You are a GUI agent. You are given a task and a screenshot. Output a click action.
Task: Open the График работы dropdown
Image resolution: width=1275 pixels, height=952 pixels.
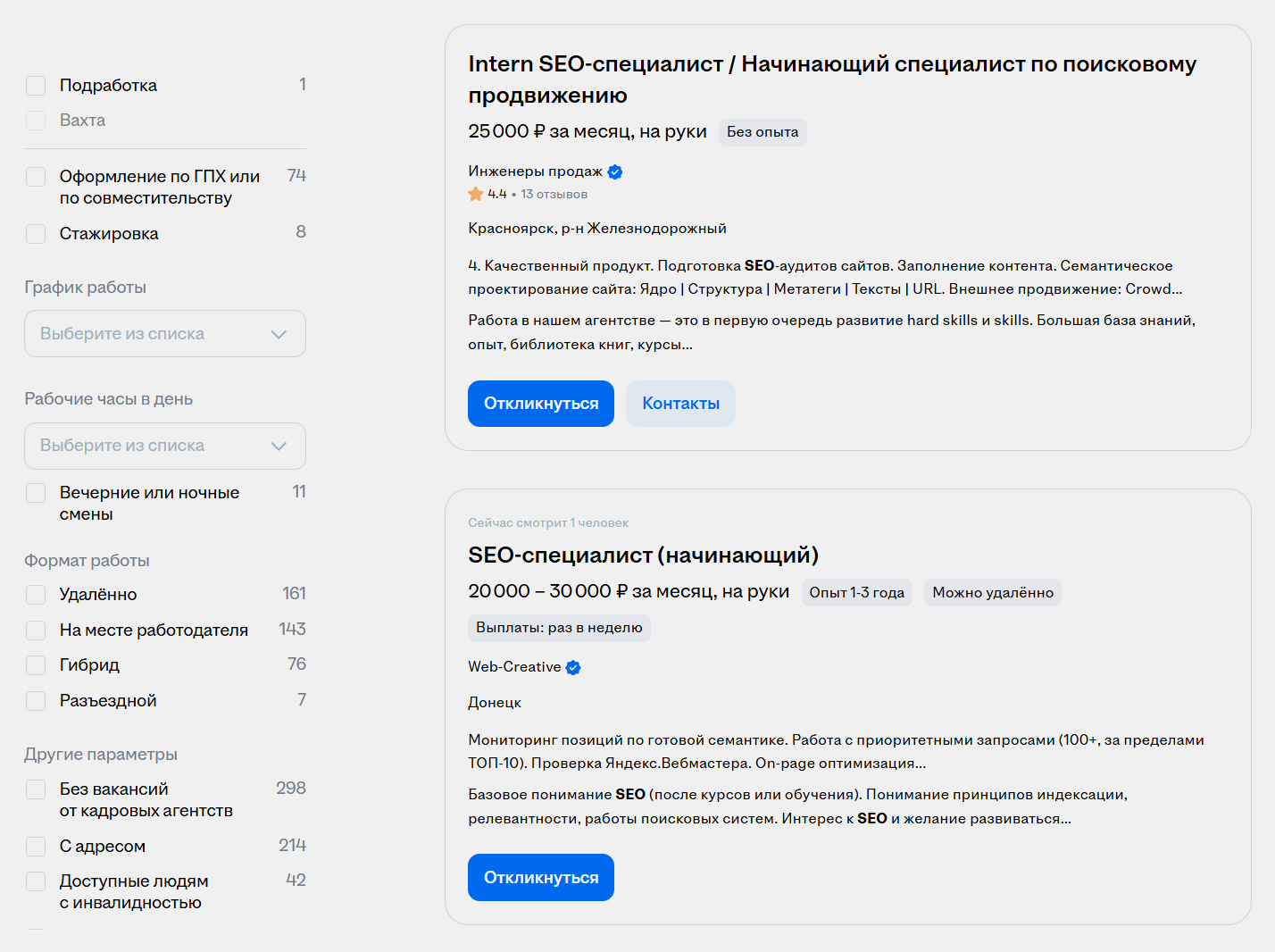pos(165,334)
